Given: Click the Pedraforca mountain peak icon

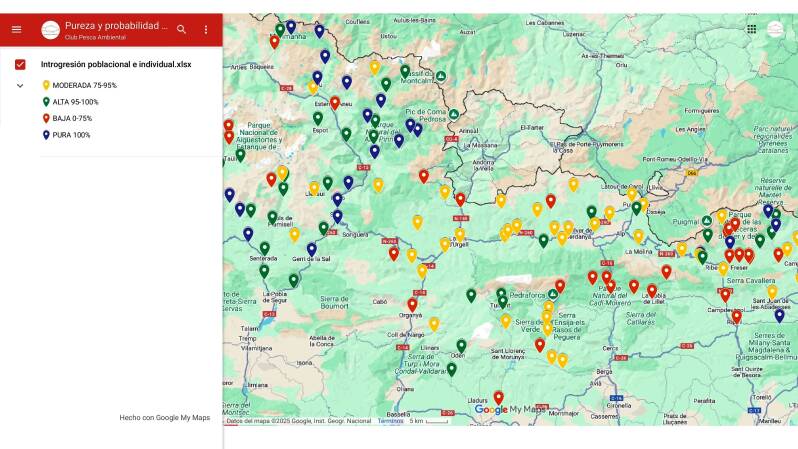Looking at the screenshot, I should 553,294.
